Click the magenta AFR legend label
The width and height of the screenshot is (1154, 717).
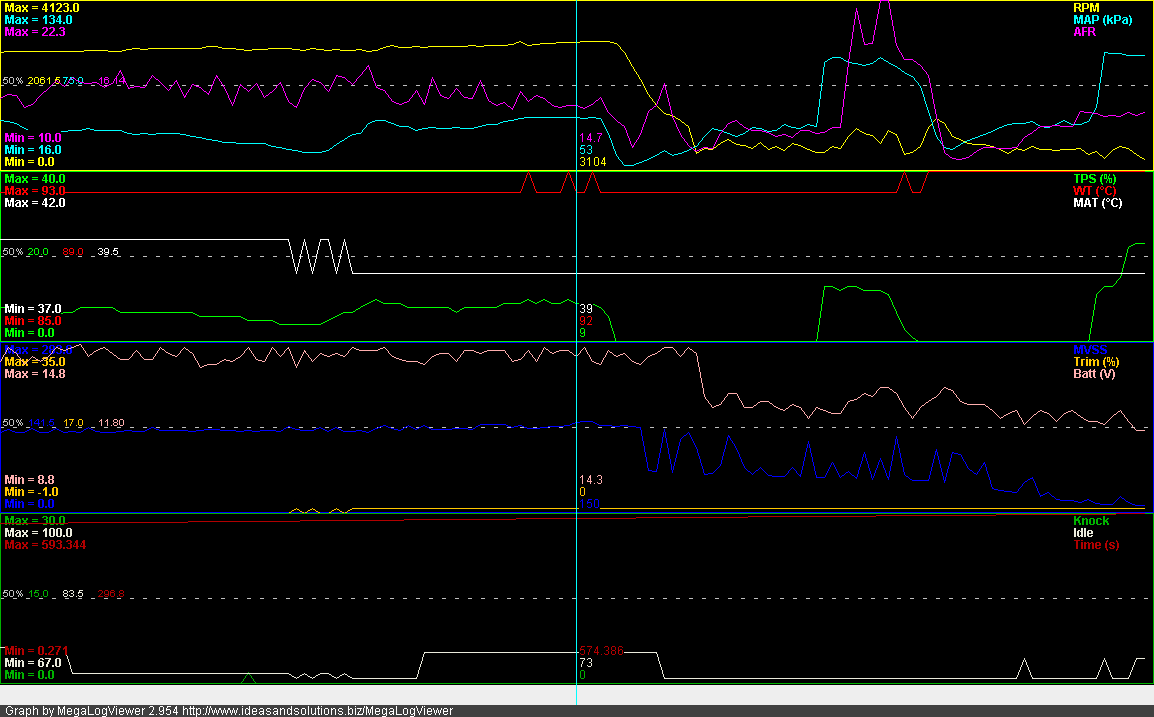tap(1084, 32)
